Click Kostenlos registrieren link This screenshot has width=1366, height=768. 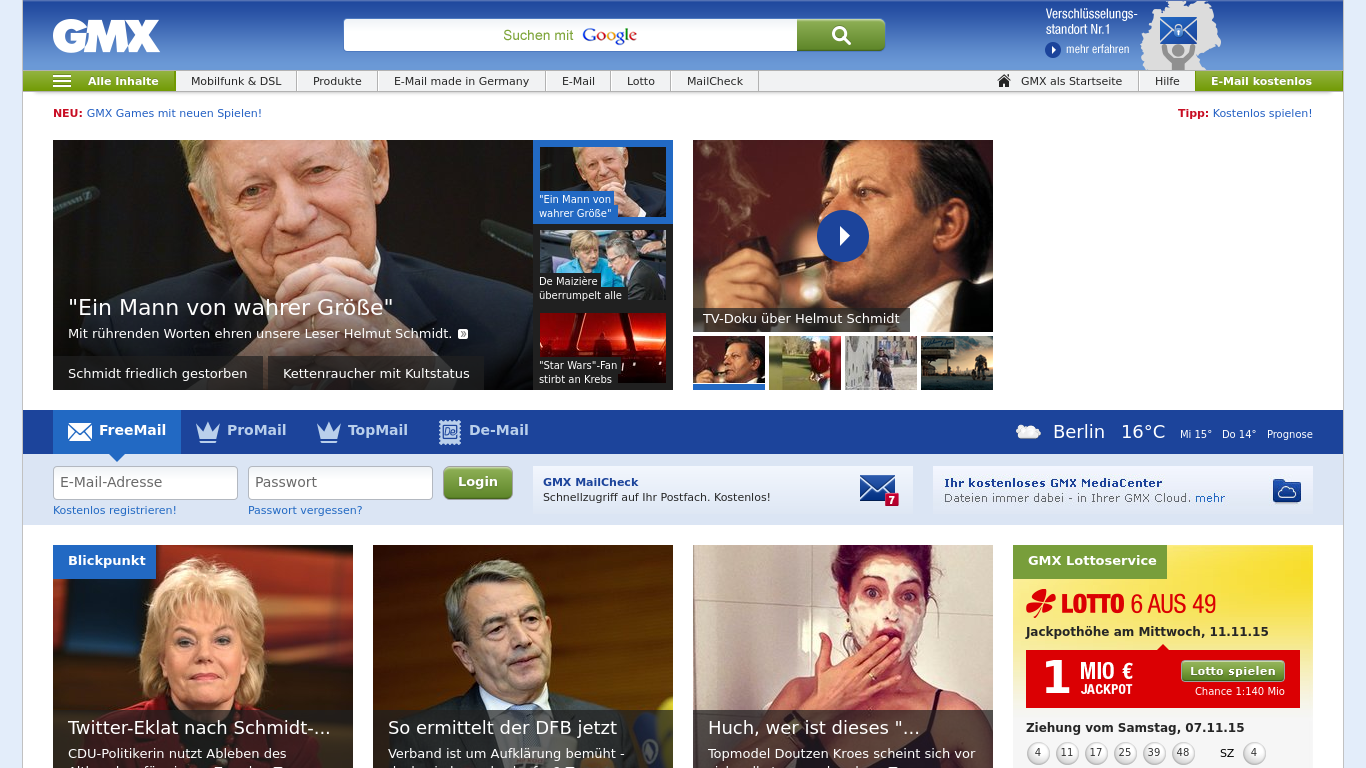(x=115, y=510)
